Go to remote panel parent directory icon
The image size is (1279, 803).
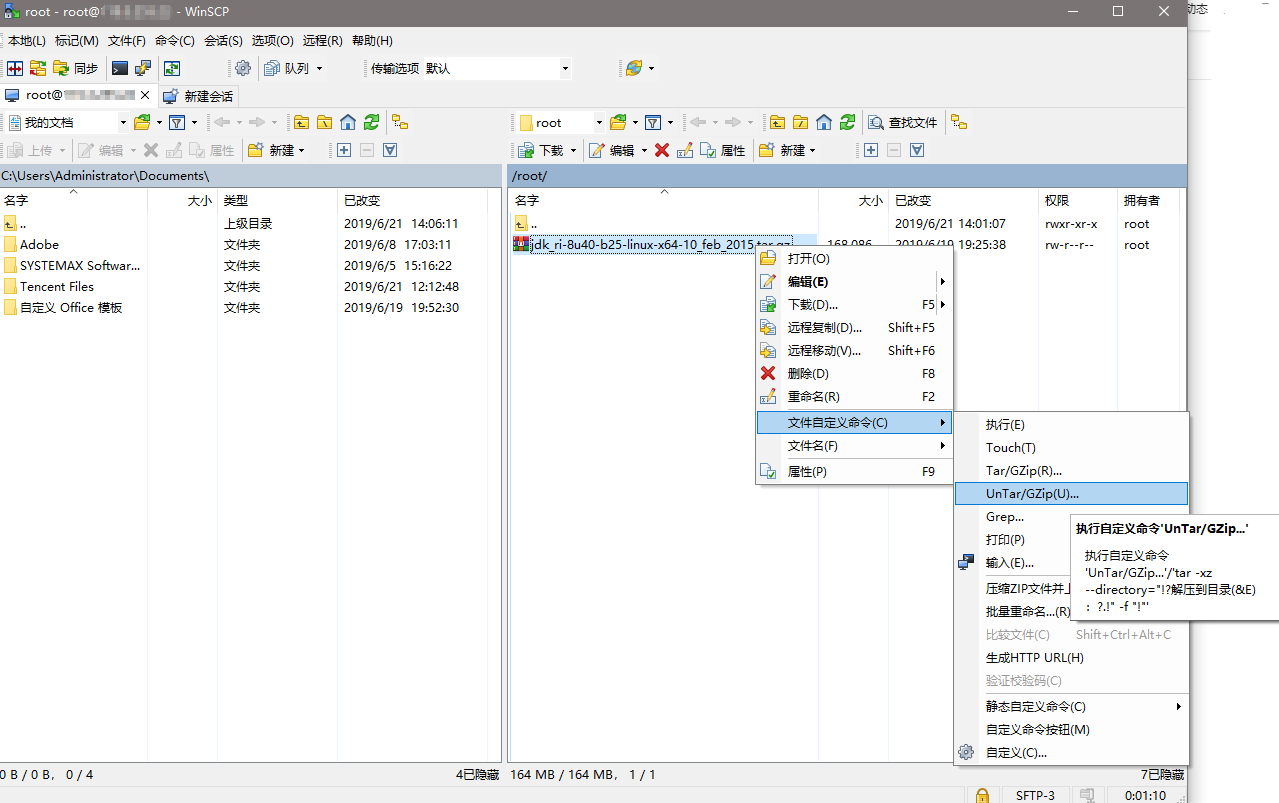coord(777,122)
